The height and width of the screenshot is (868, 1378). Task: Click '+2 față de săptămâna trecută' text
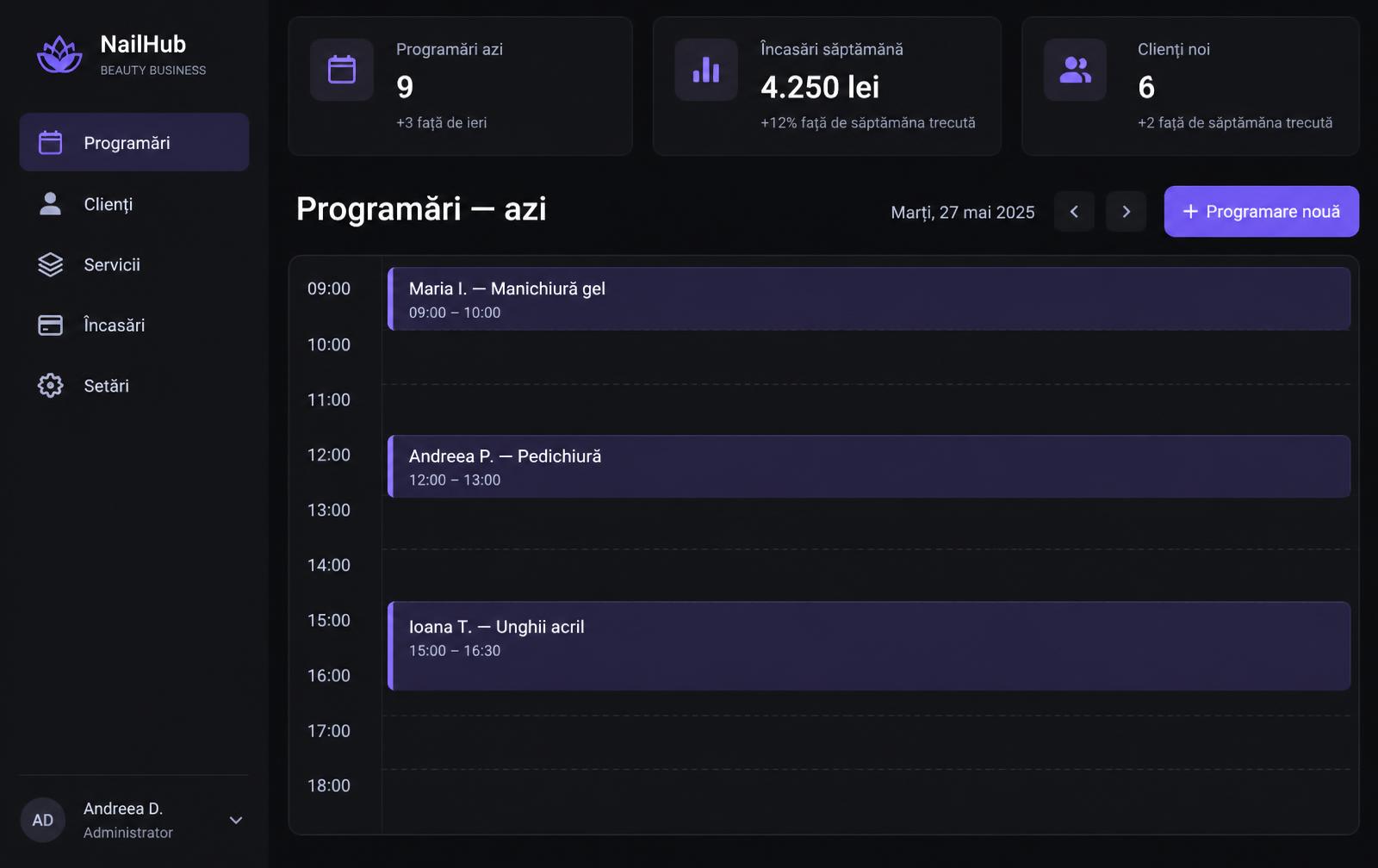(x=1235, y=122)
